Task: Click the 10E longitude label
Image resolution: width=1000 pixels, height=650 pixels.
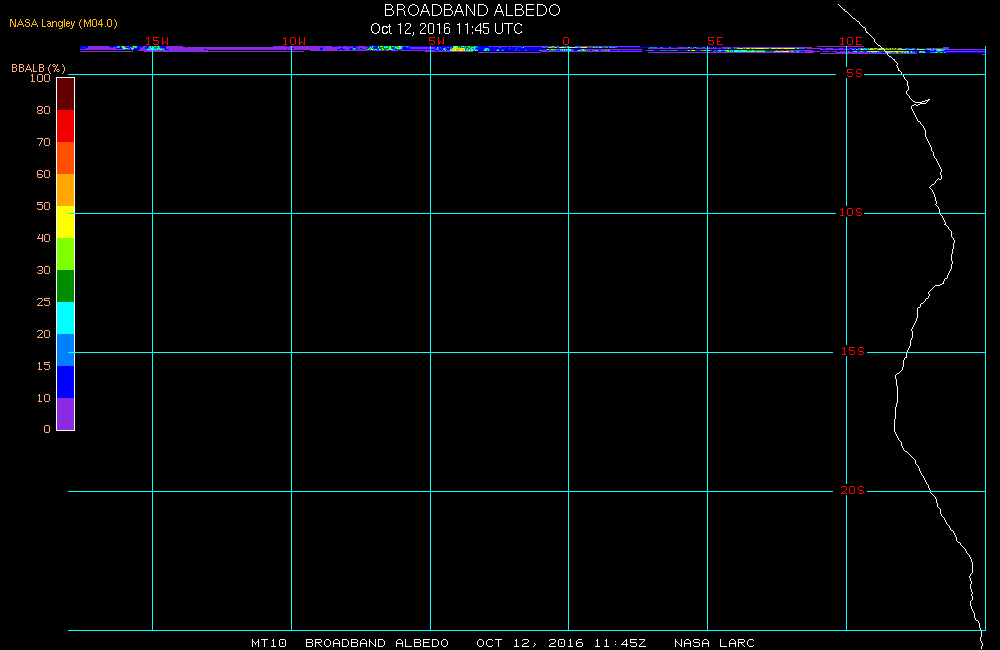Action: [x=851, y=41]
